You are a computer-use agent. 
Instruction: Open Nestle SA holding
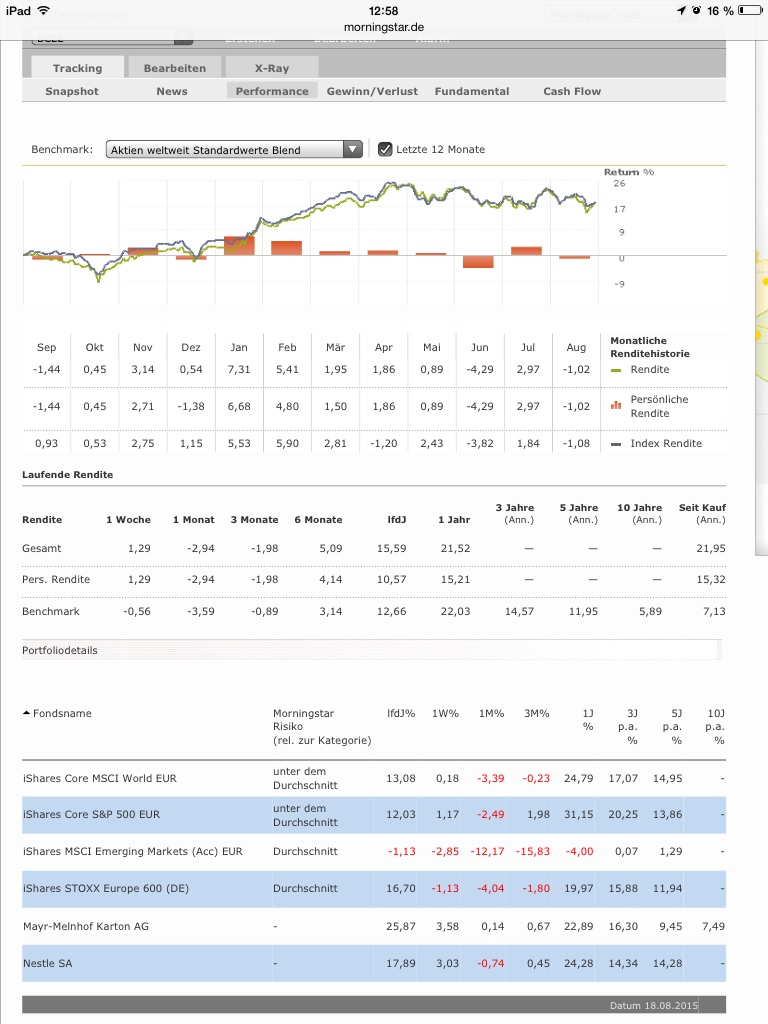[x=48, y=963]
